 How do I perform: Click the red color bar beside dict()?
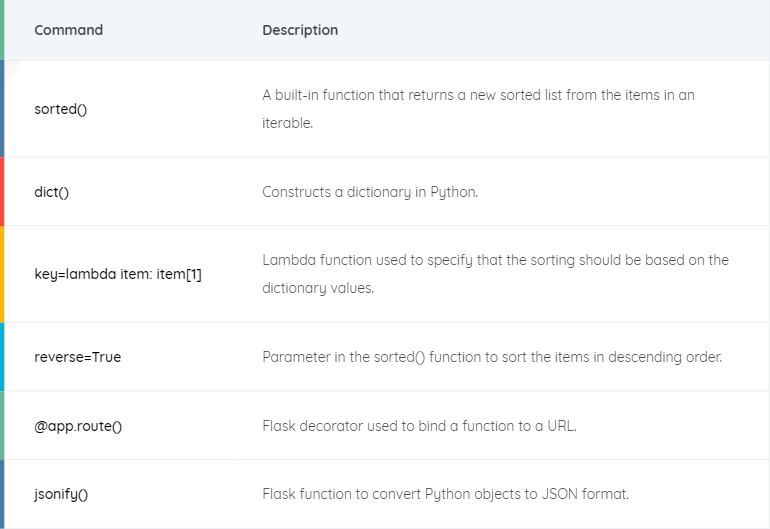[x=2, y=192]
